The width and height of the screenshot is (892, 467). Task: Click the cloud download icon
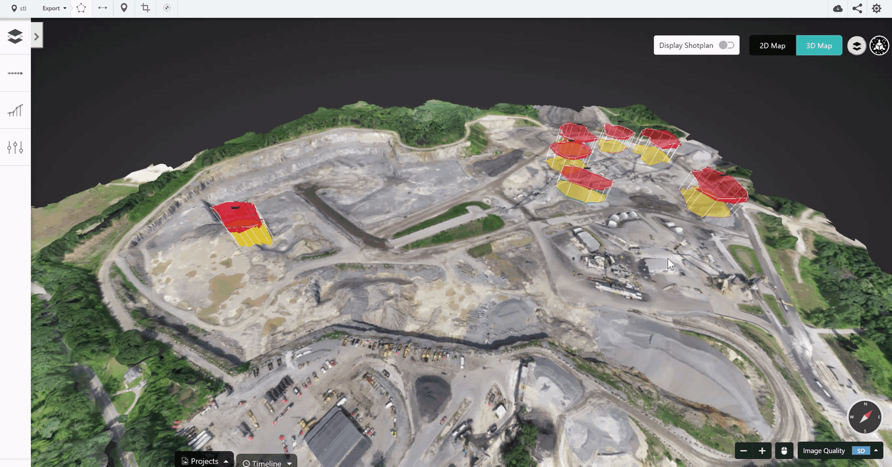coord(838,8)
